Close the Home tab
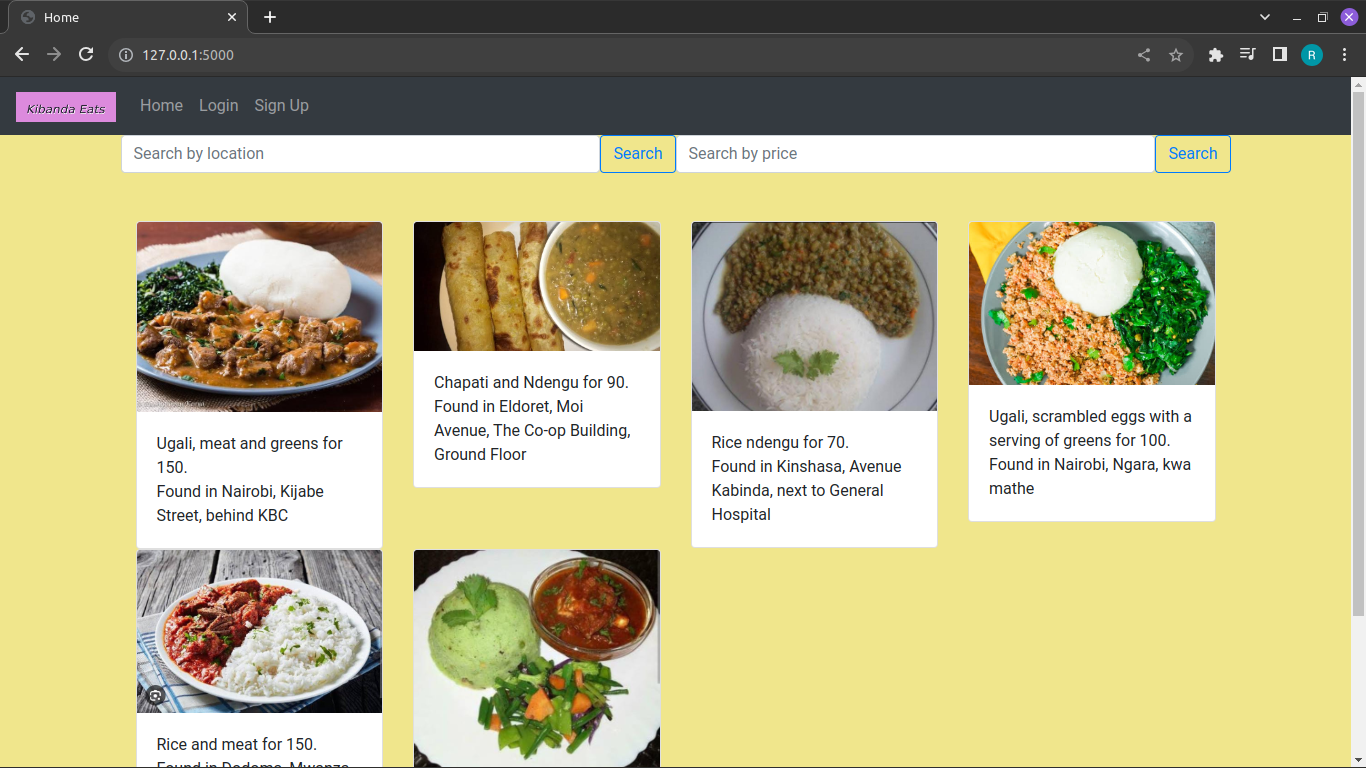The image size is (1366, 768). pyautogui.click(x=232, y=17)
